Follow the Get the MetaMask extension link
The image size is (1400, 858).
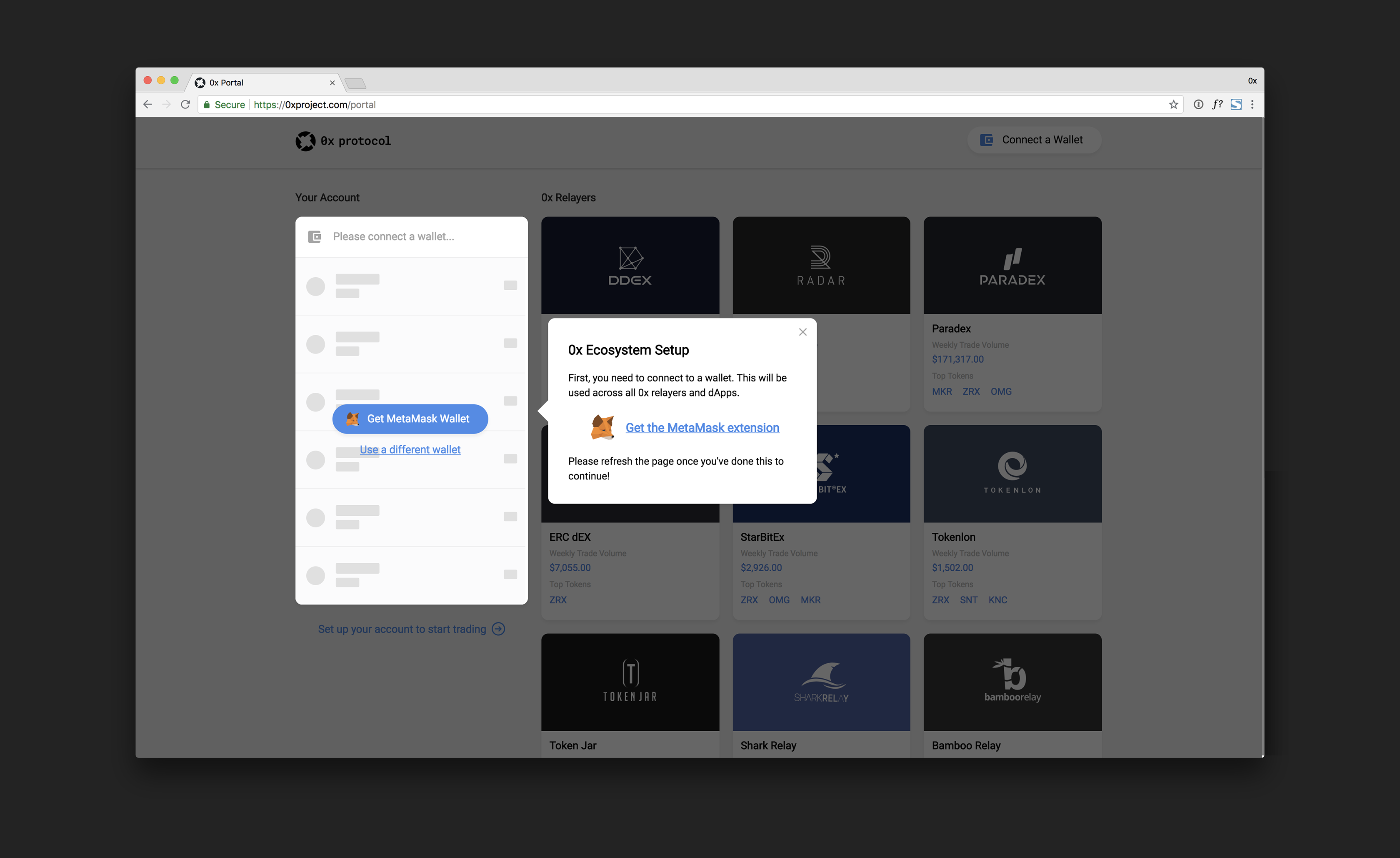click(702, 428)
